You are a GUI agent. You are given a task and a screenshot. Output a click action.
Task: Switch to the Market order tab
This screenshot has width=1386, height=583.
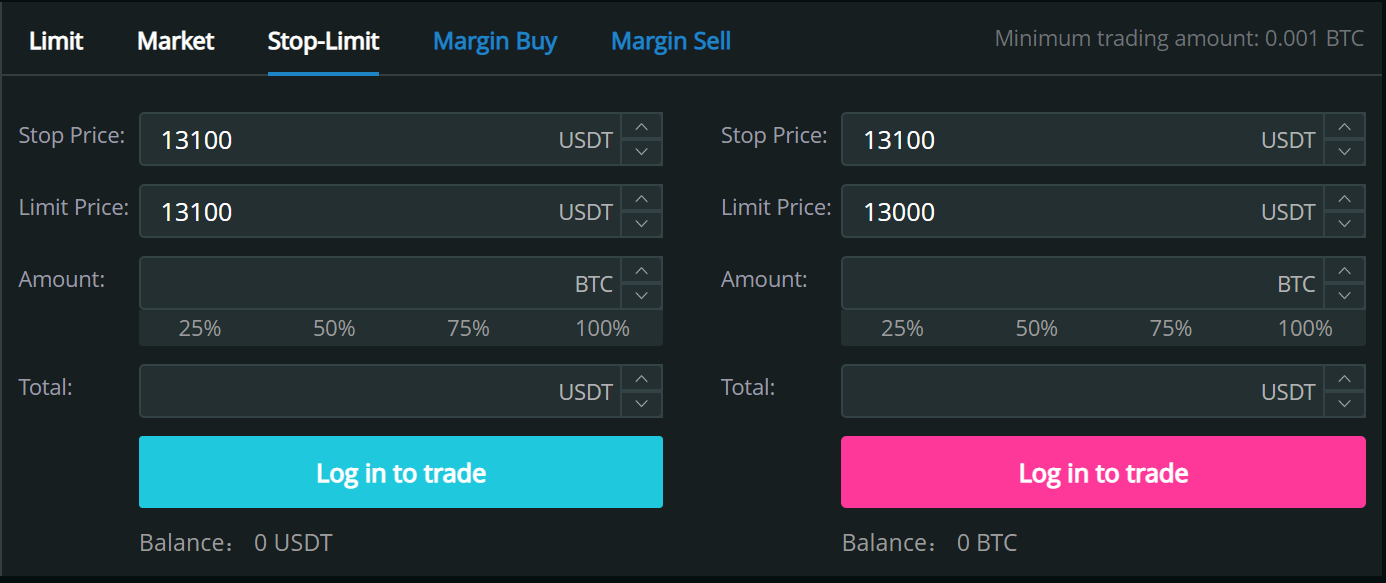point(176,41)
